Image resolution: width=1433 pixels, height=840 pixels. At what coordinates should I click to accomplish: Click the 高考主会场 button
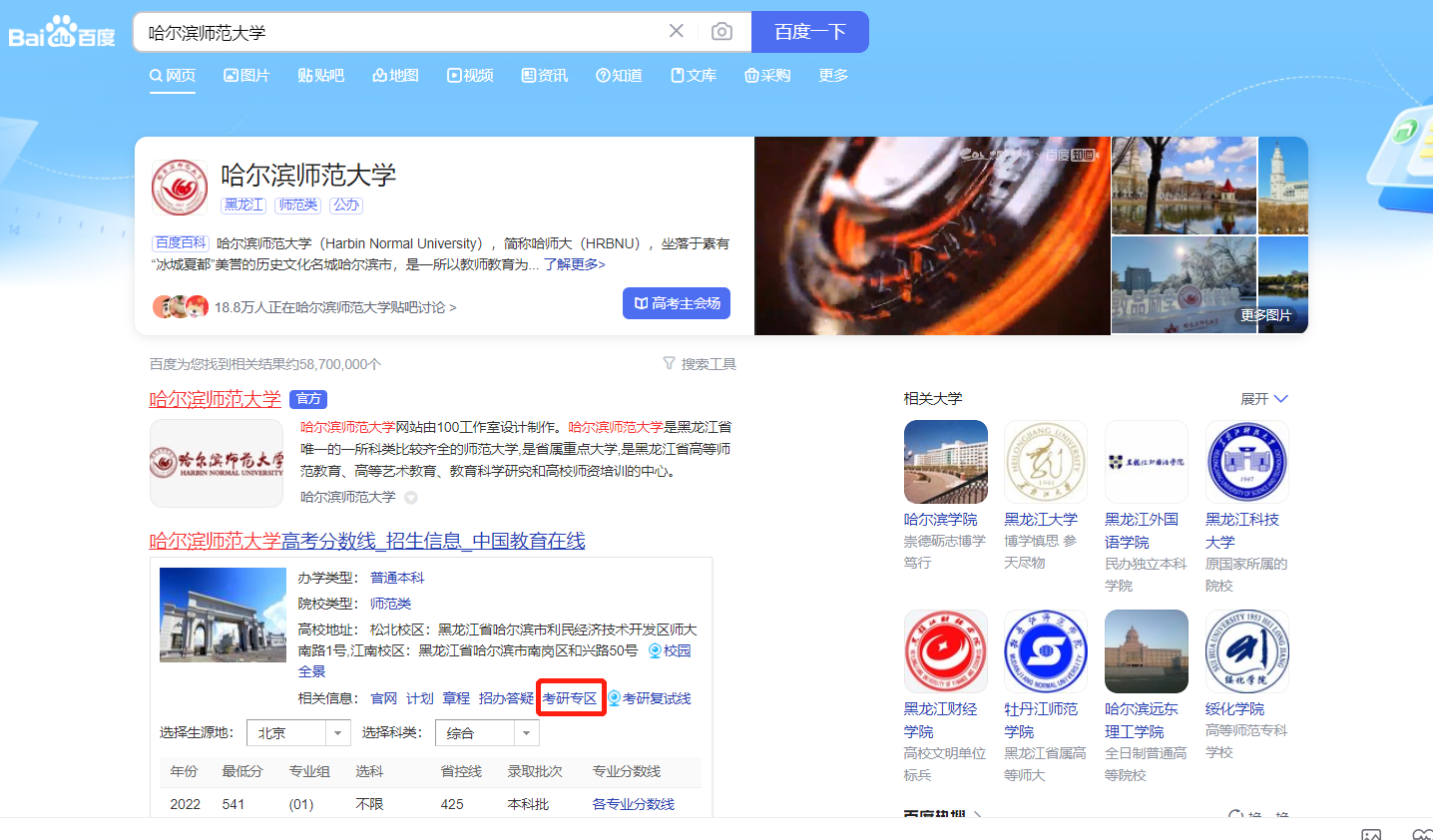(x=677, y=303)
